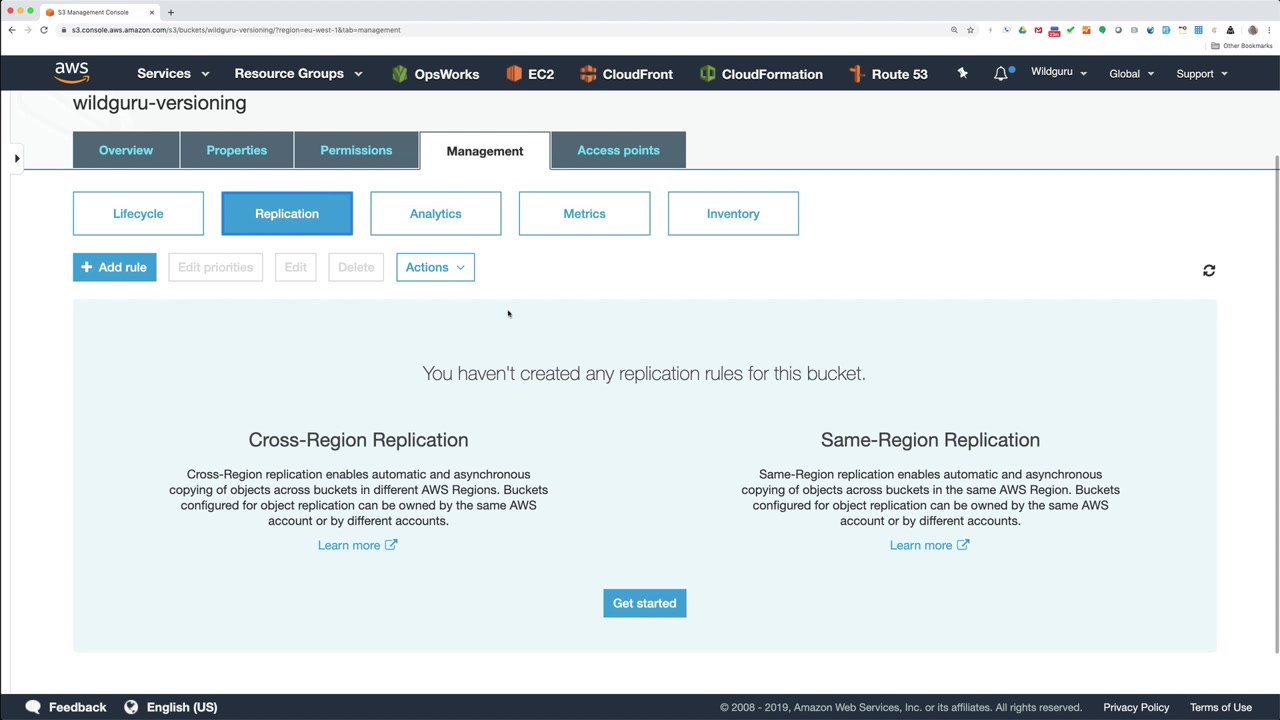Open the Privacy Policy link

[1136, 707]
